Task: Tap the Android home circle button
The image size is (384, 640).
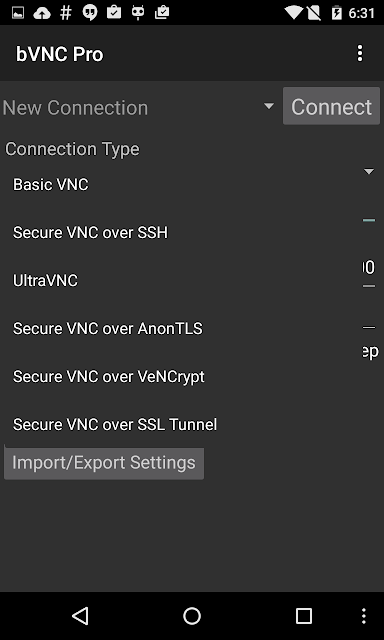Action: point(192,616)
